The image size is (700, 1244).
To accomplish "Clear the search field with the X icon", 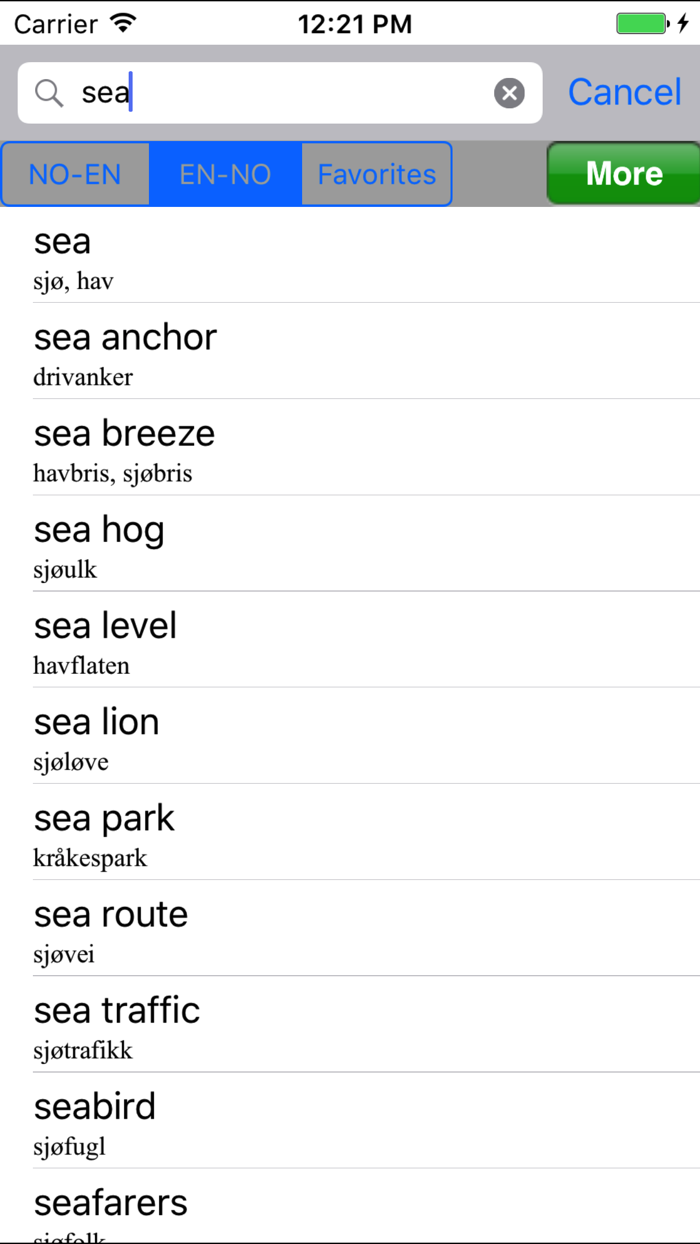I will (x=510, y=92).
